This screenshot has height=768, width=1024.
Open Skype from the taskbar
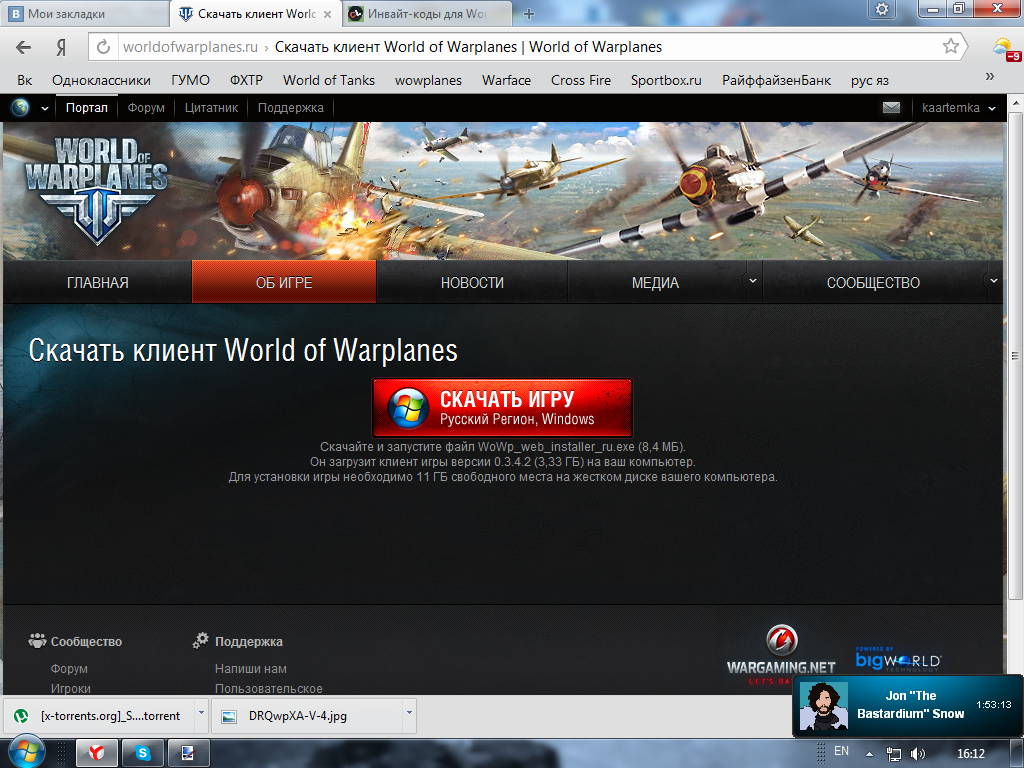tap(142, 753)
